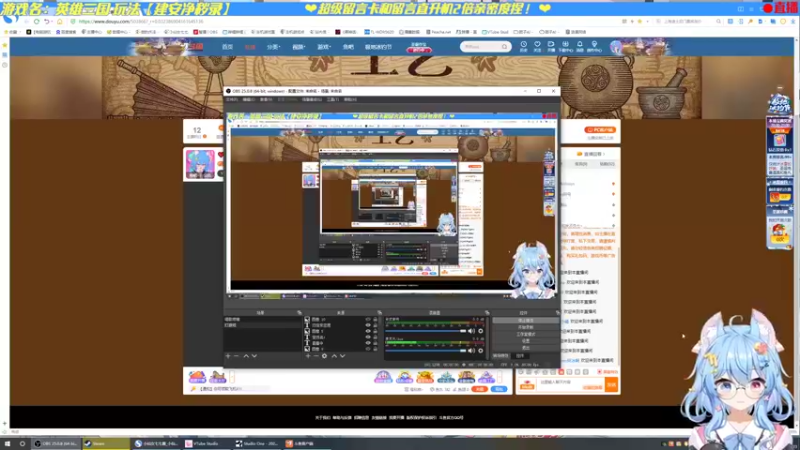Add a new source with the plus icon in OBS Sources
Viewport: 800px width, 450px height.
pos(308,356)
